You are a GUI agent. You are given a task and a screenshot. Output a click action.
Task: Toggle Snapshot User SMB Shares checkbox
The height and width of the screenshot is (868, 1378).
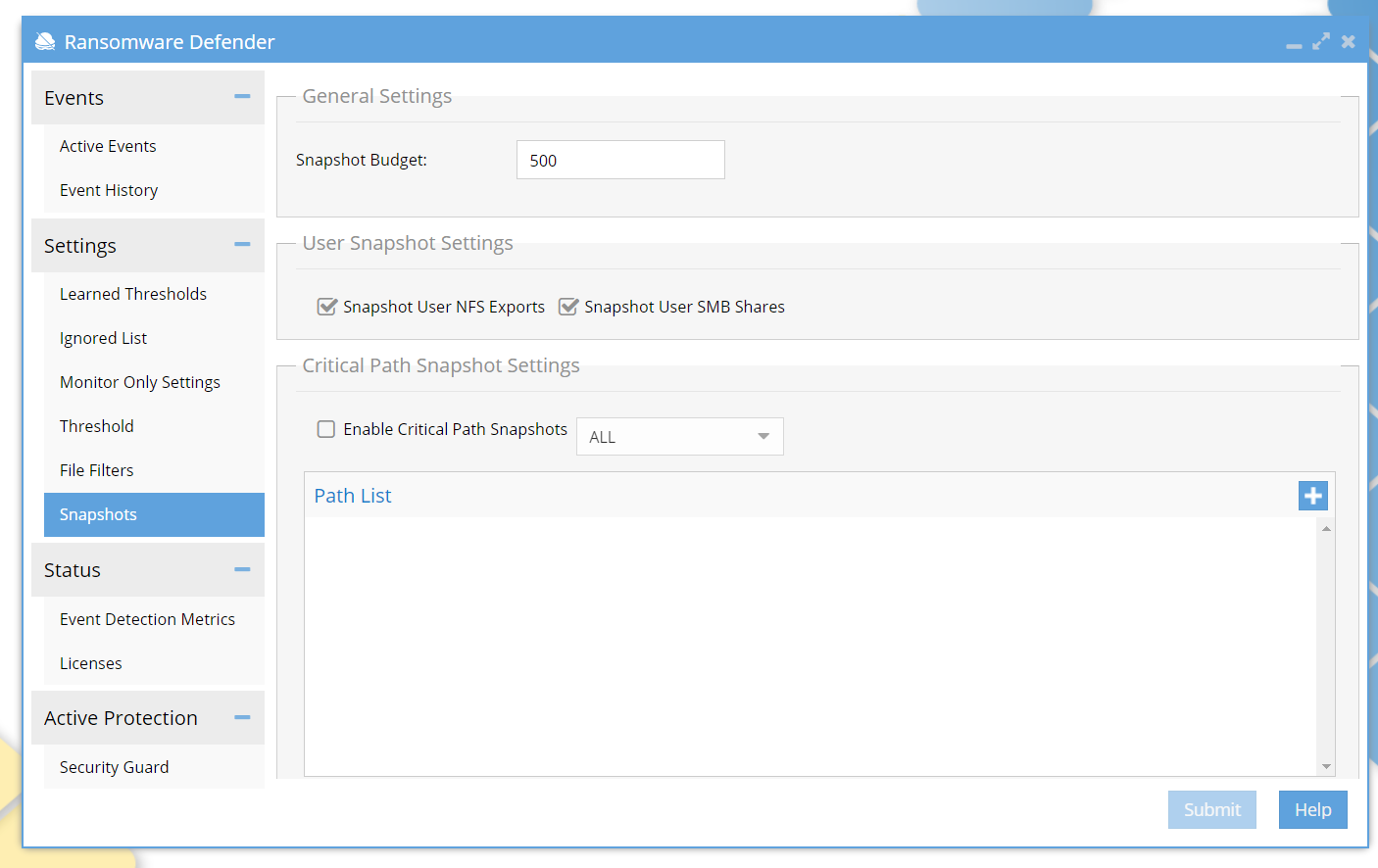point(568,307)
